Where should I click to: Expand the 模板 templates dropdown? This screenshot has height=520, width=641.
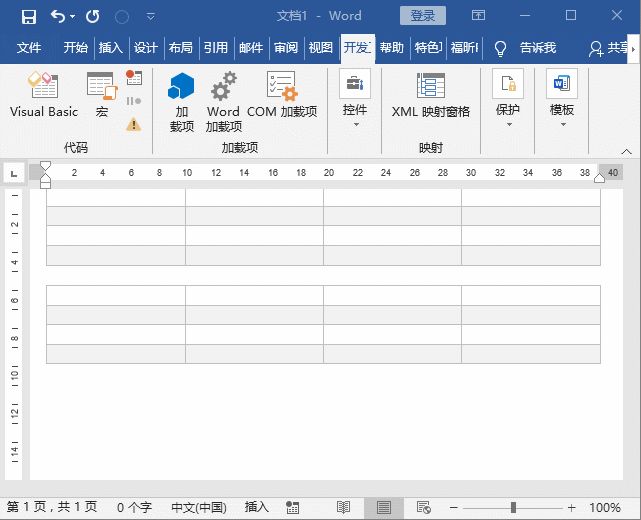point(562,98)
